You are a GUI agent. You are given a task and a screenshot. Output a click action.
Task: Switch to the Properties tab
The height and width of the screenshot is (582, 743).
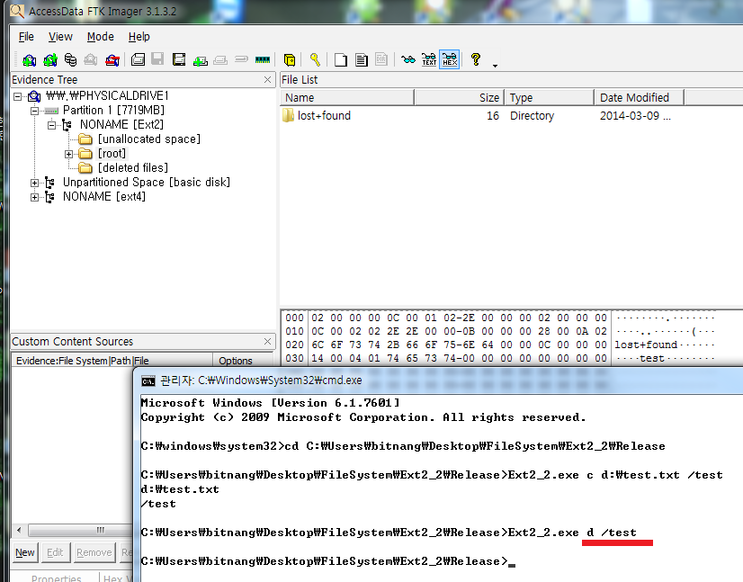pos(56,577)
